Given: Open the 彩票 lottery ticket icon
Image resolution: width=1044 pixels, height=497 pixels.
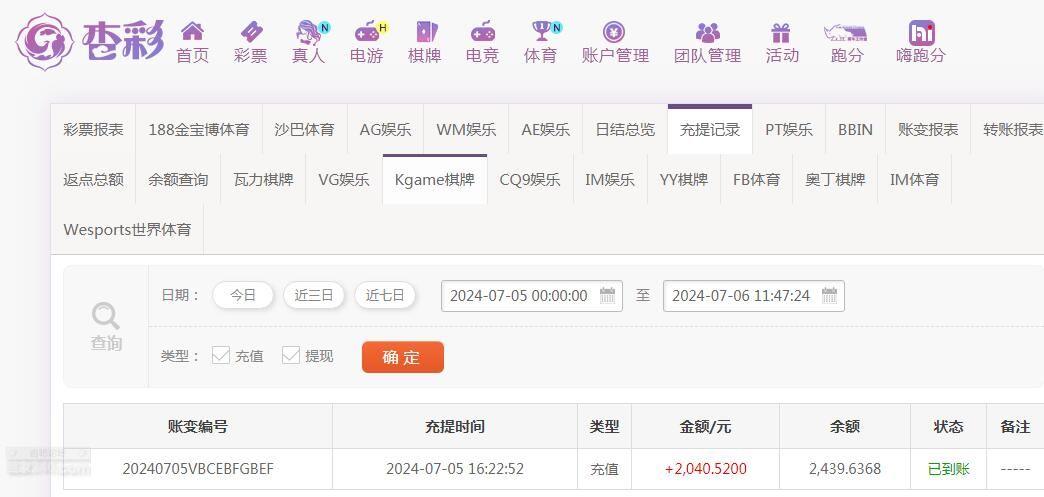Looking at the screenshot, I should click(x=251, y=31).
